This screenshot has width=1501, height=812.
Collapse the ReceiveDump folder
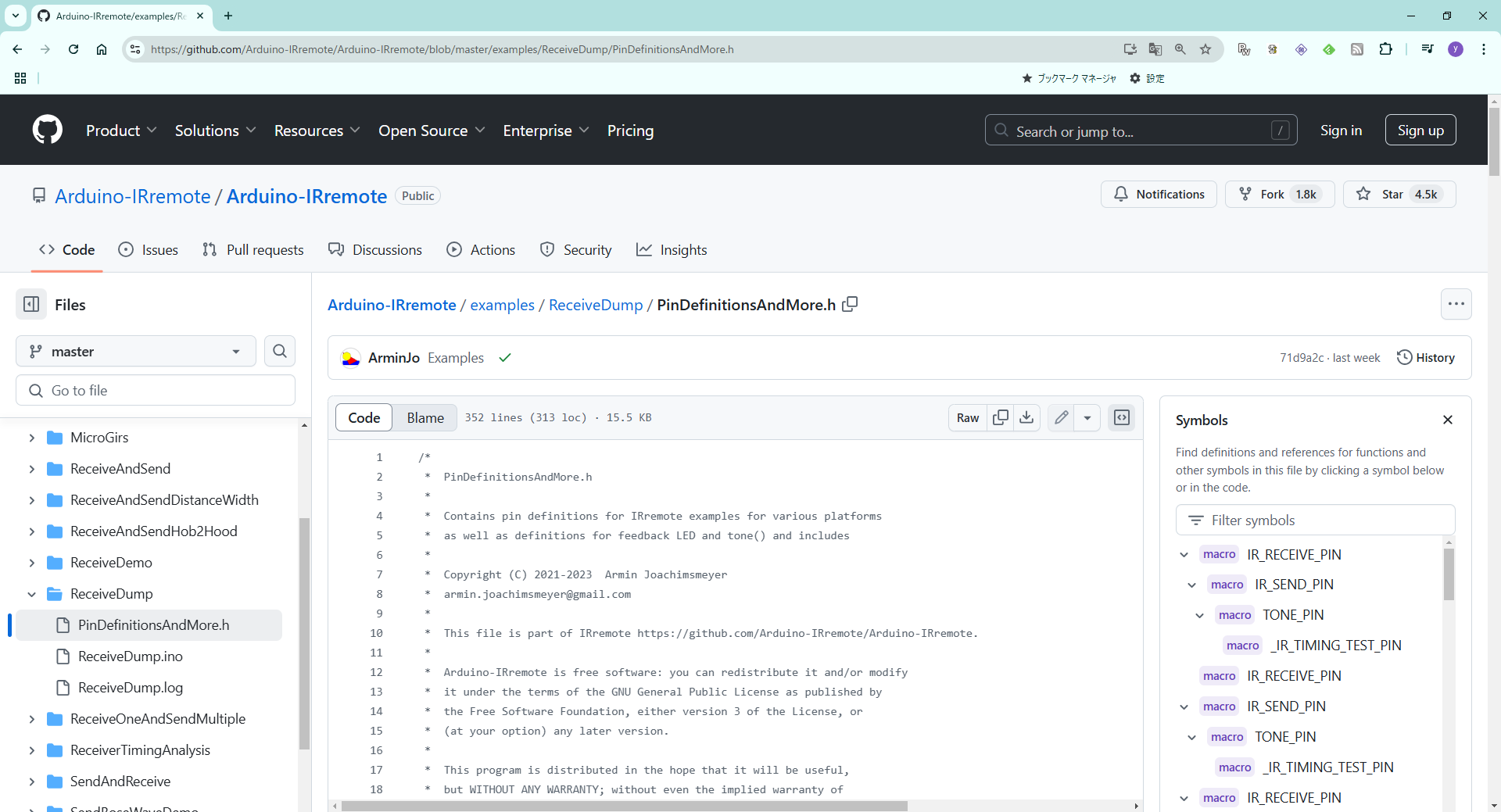32,594
